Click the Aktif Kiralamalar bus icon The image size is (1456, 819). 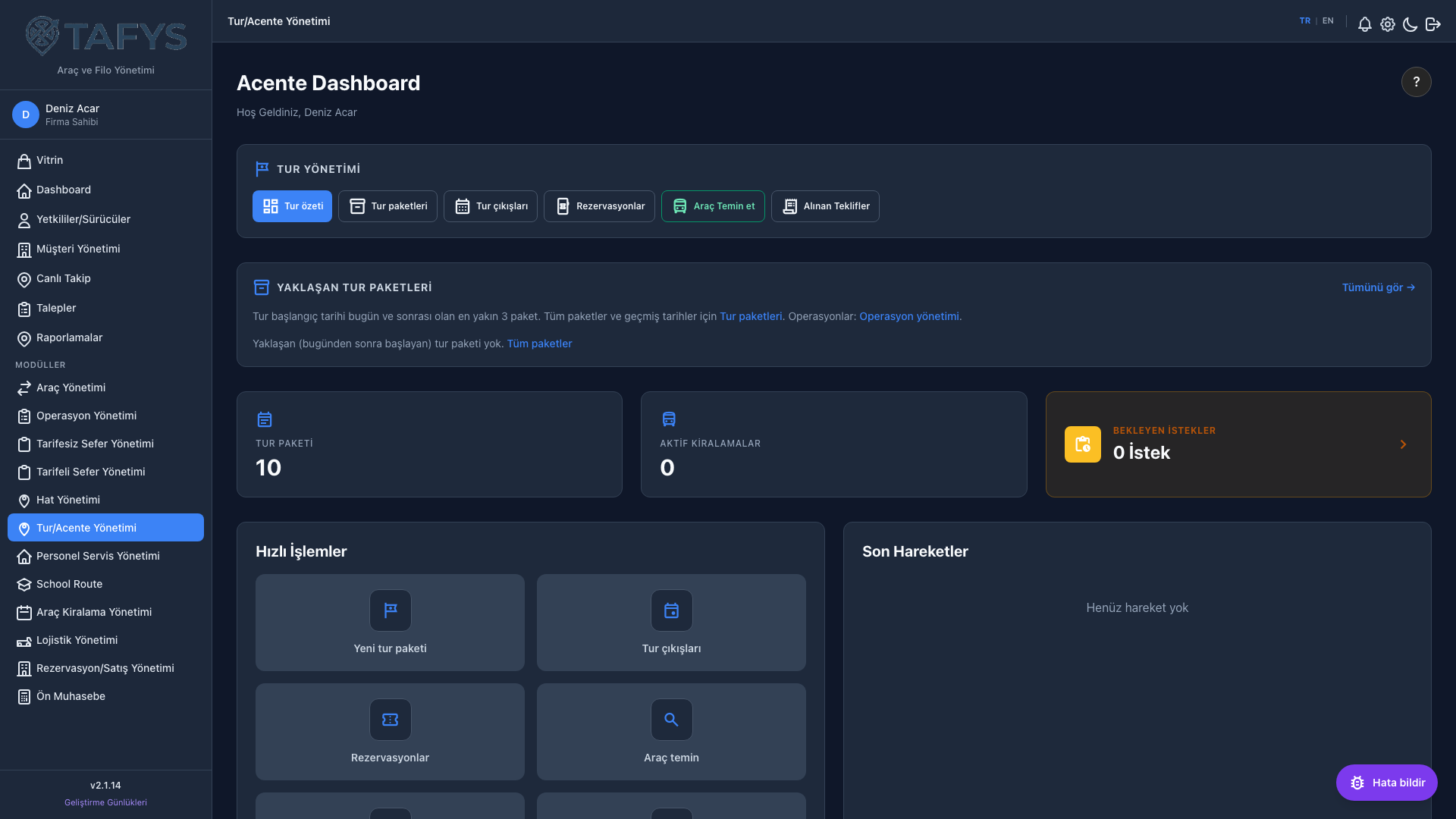(668, 419)
